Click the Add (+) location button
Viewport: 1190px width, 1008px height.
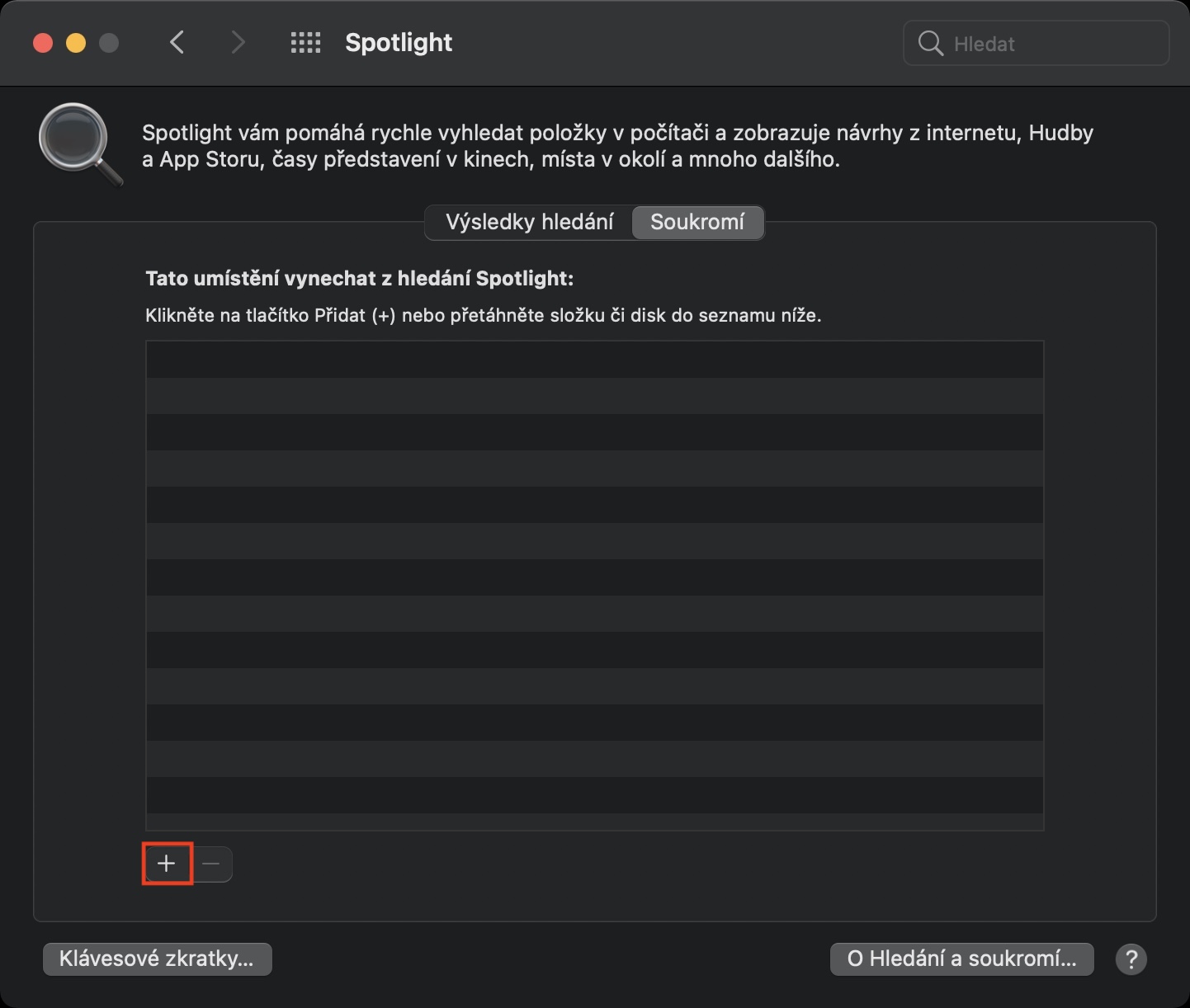[167, 864]
